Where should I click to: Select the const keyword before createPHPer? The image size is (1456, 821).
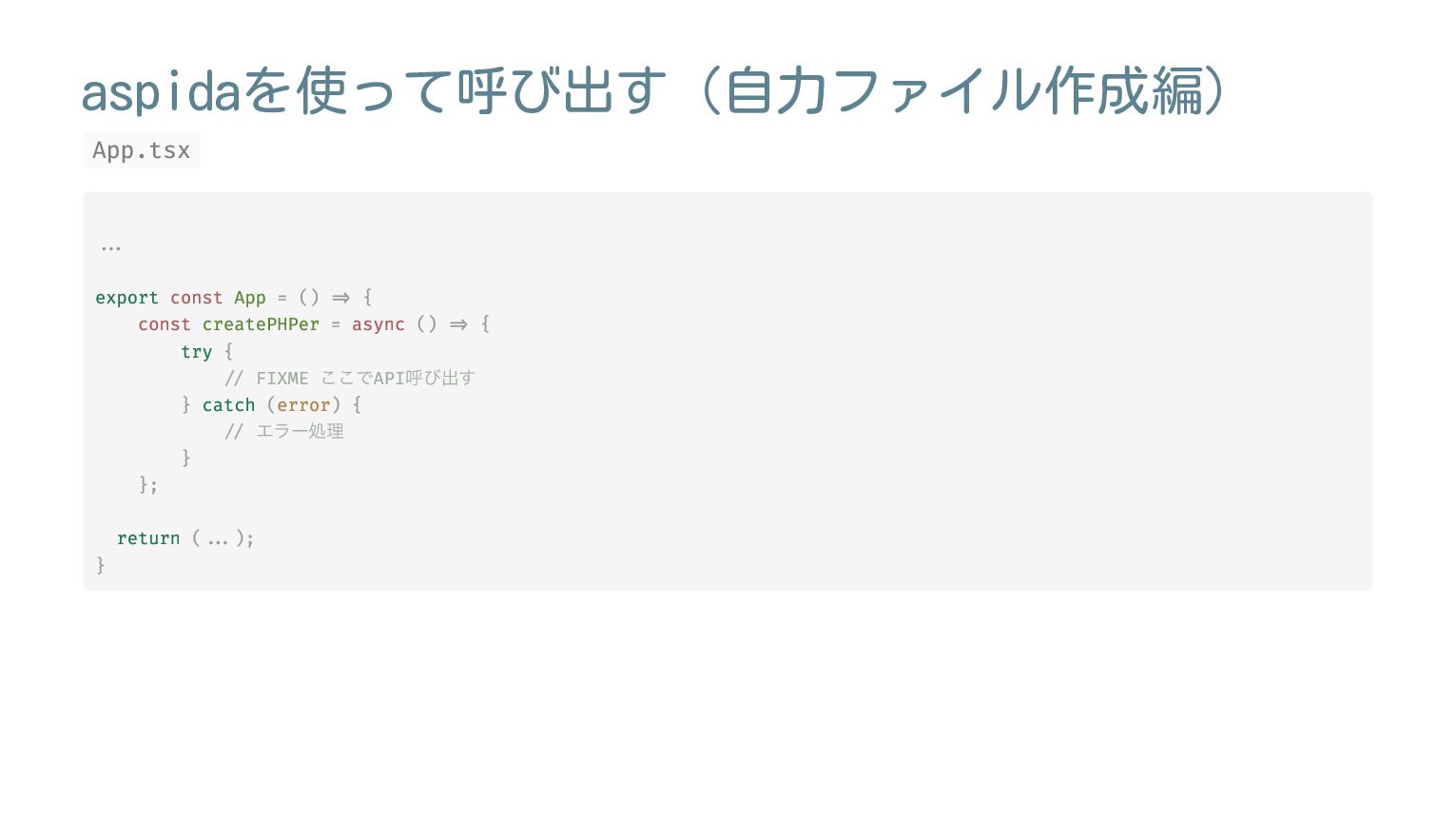pyautogui.click(x=165, y=324)
